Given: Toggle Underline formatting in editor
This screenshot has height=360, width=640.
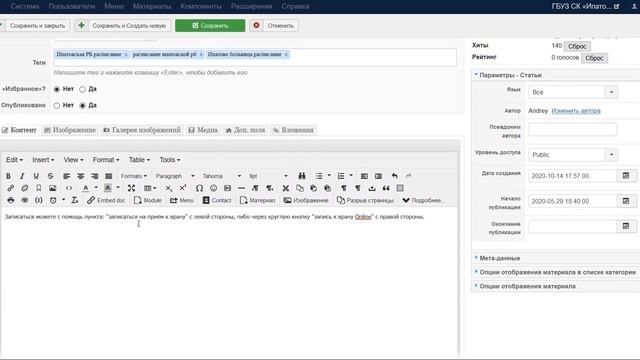Looking at the screenshot, I should pos(36,176).
